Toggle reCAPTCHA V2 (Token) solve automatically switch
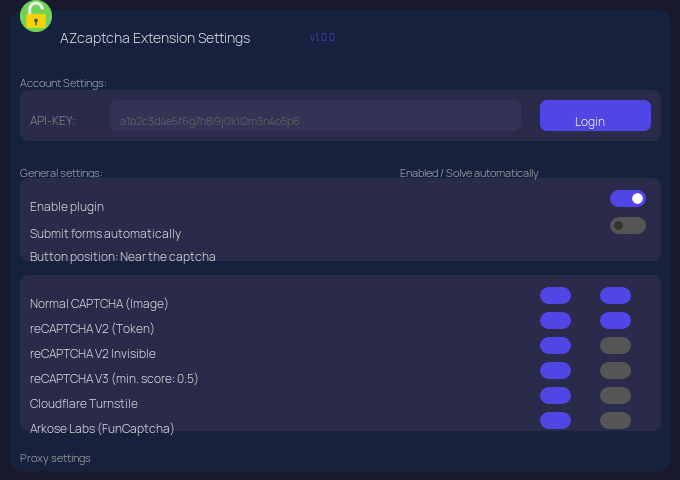680x480 pixels. coord(615,320)
